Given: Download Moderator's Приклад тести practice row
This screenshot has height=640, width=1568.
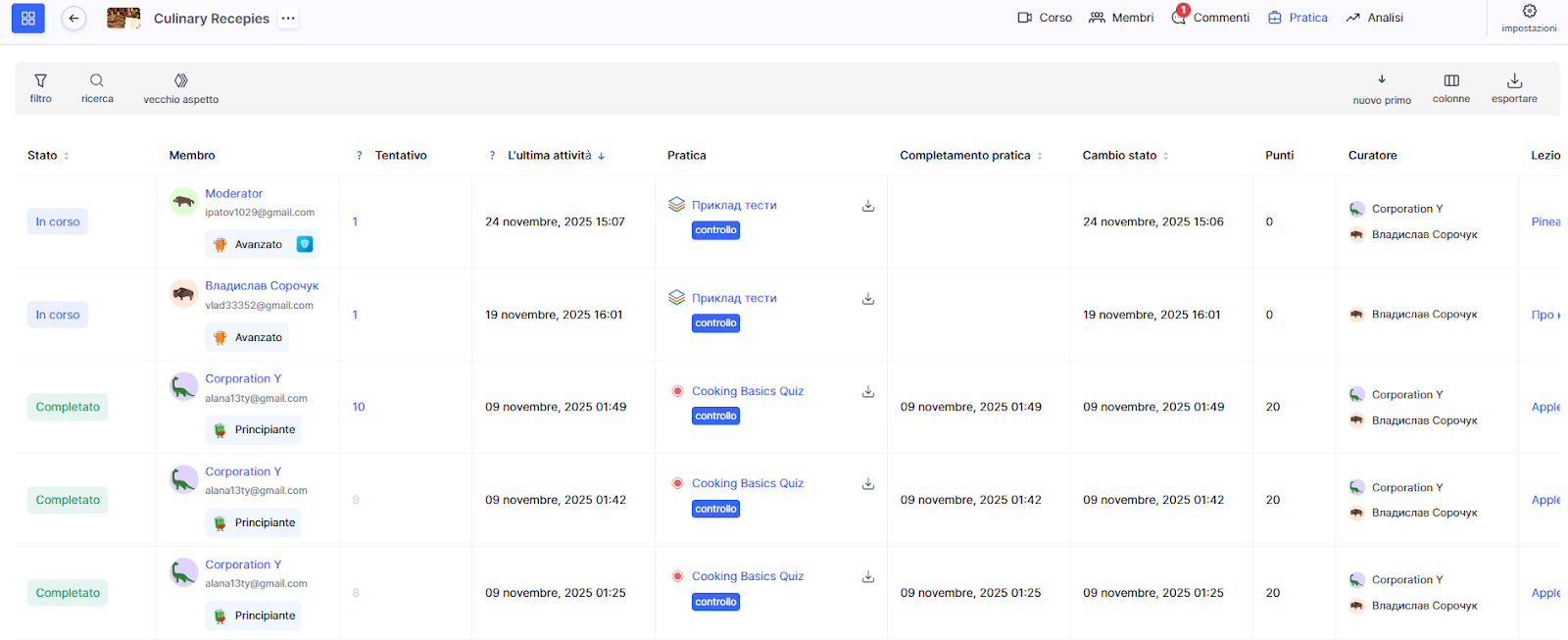Looking at the screenshot, I should click(867, 206).
